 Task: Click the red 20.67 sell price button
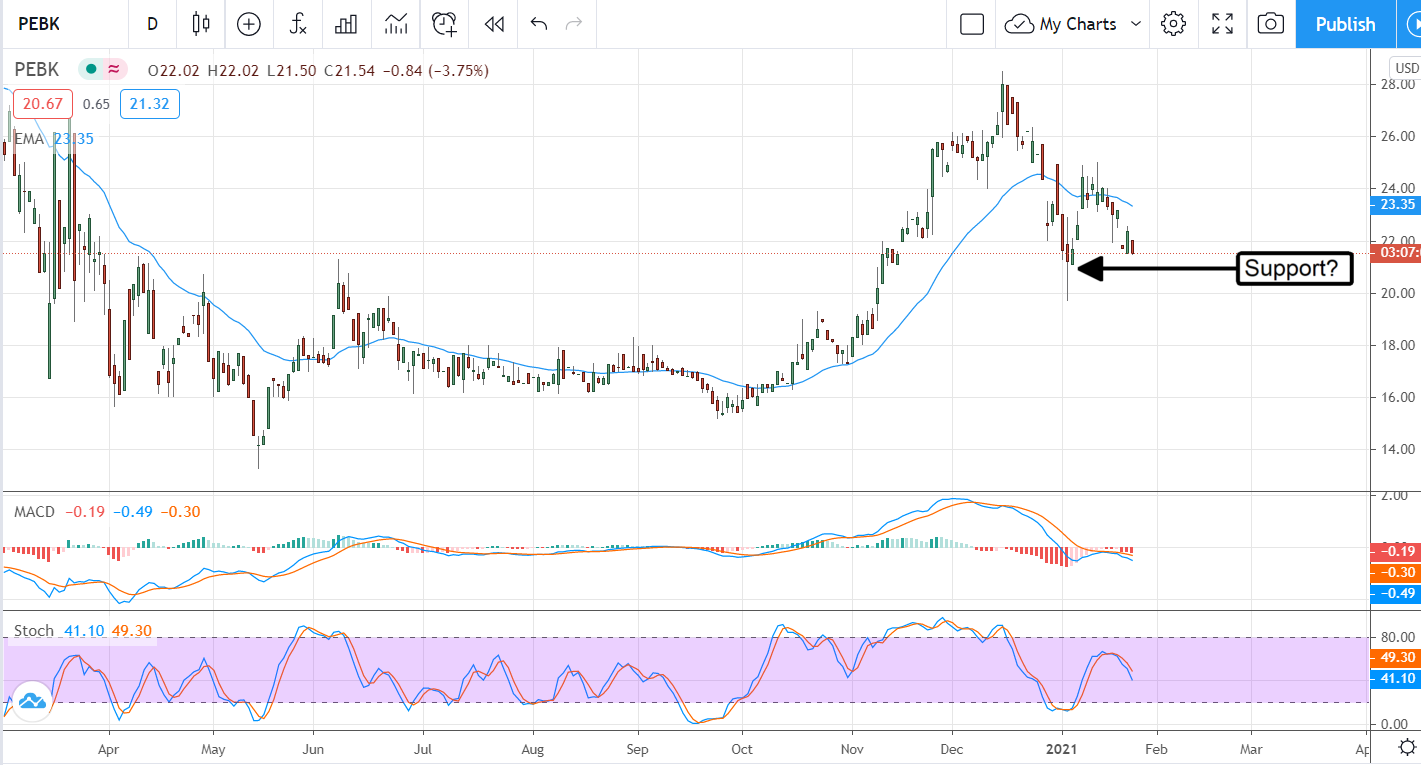pyautogui.click(x=43, y=104)
